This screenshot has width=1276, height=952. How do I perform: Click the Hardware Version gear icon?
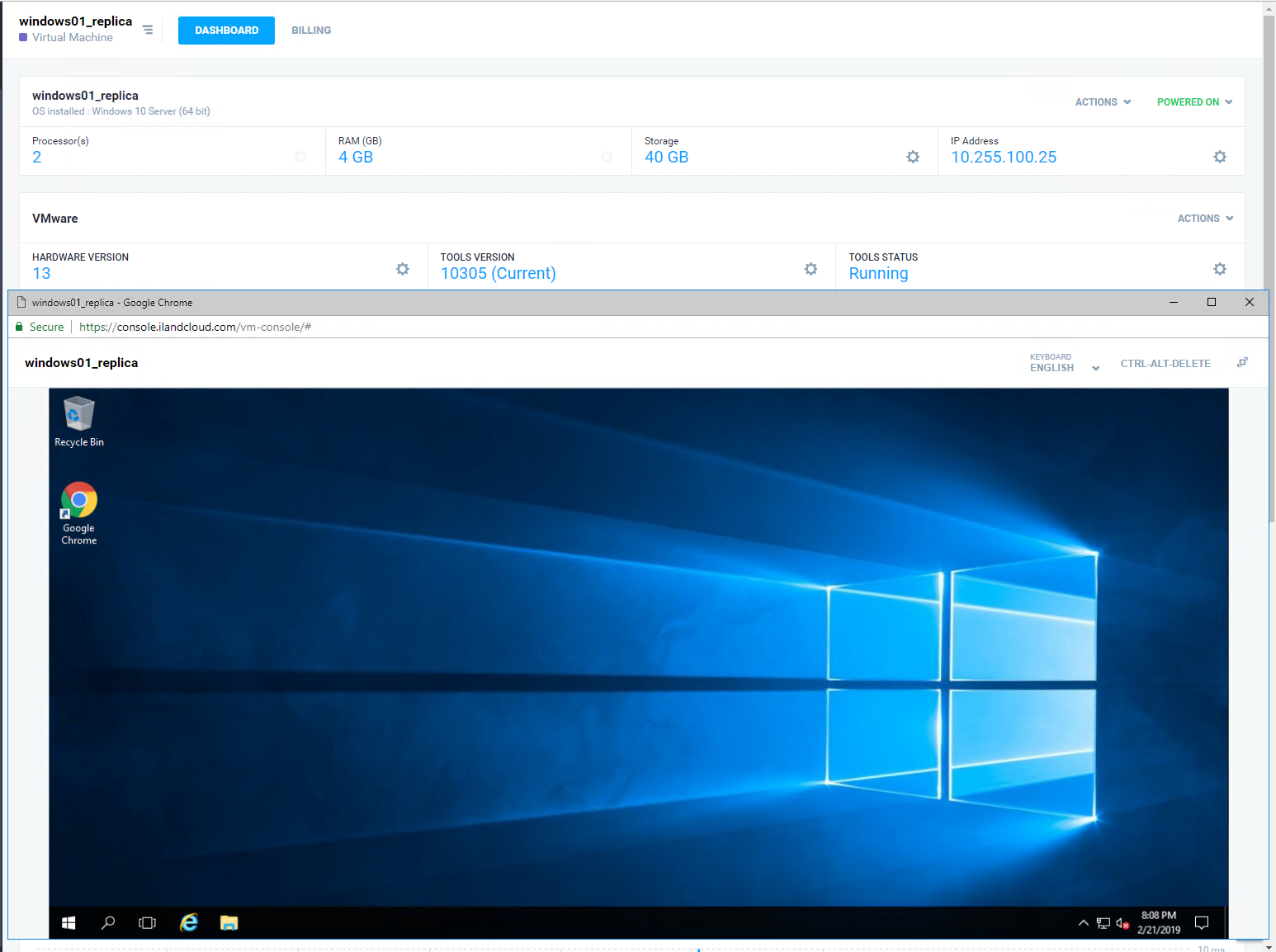402,269
